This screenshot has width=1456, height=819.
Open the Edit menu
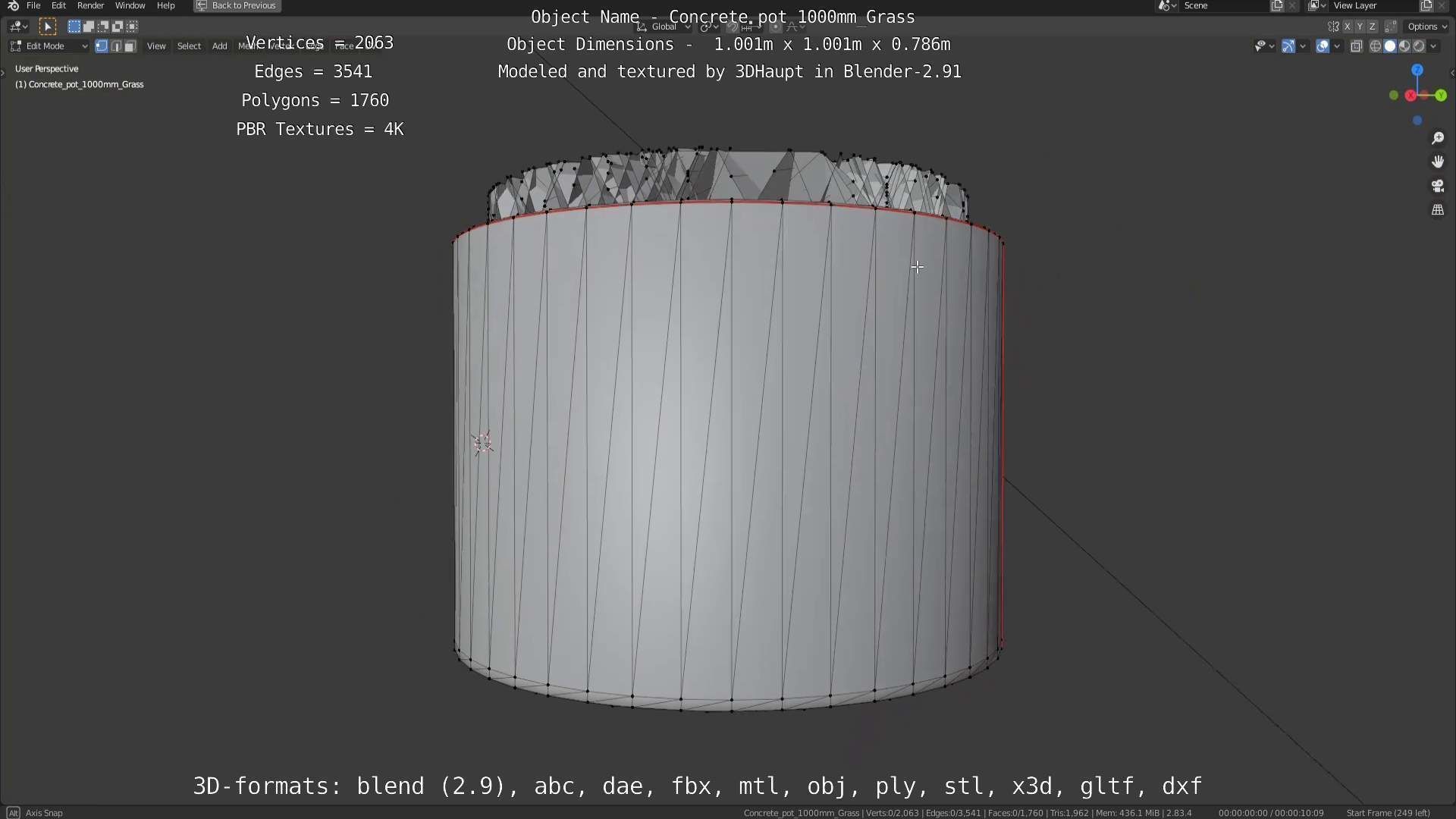pos(58,5)
